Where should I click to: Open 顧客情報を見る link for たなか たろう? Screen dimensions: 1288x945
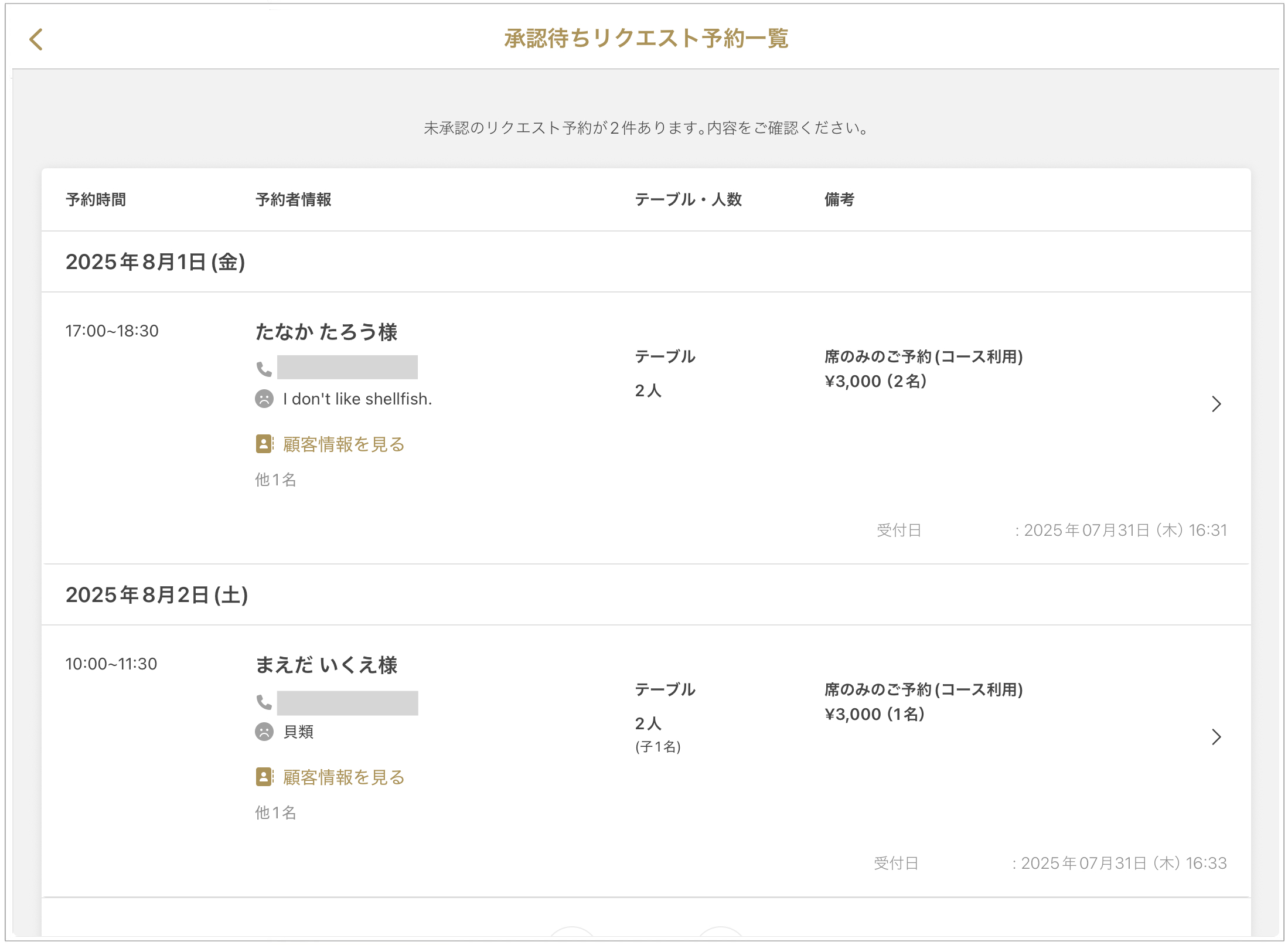tap(343, 444)
